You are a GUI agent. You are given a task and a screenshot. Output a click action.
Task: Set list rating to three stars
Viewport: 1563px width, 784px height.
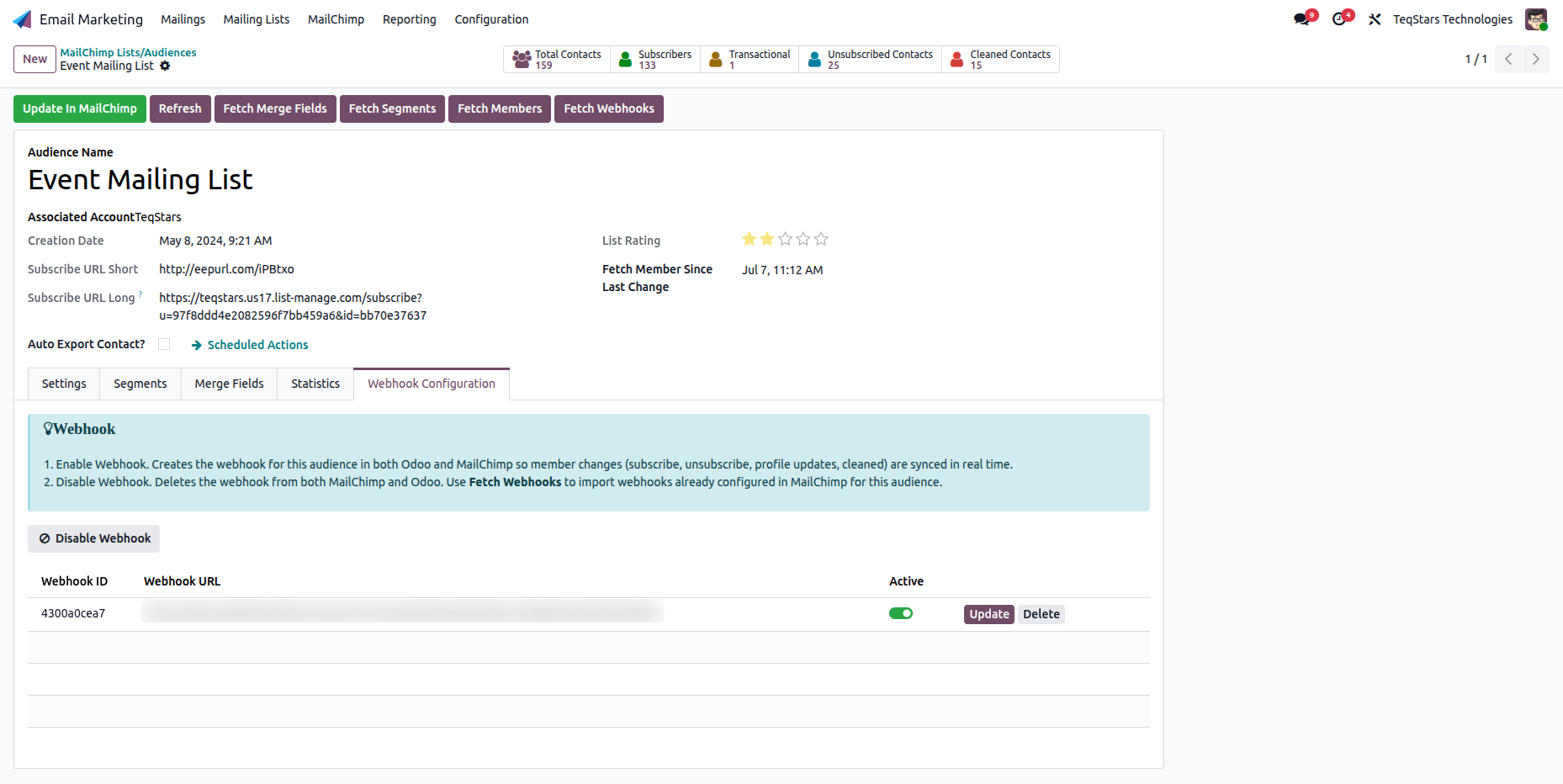click(x=785, y=240)
